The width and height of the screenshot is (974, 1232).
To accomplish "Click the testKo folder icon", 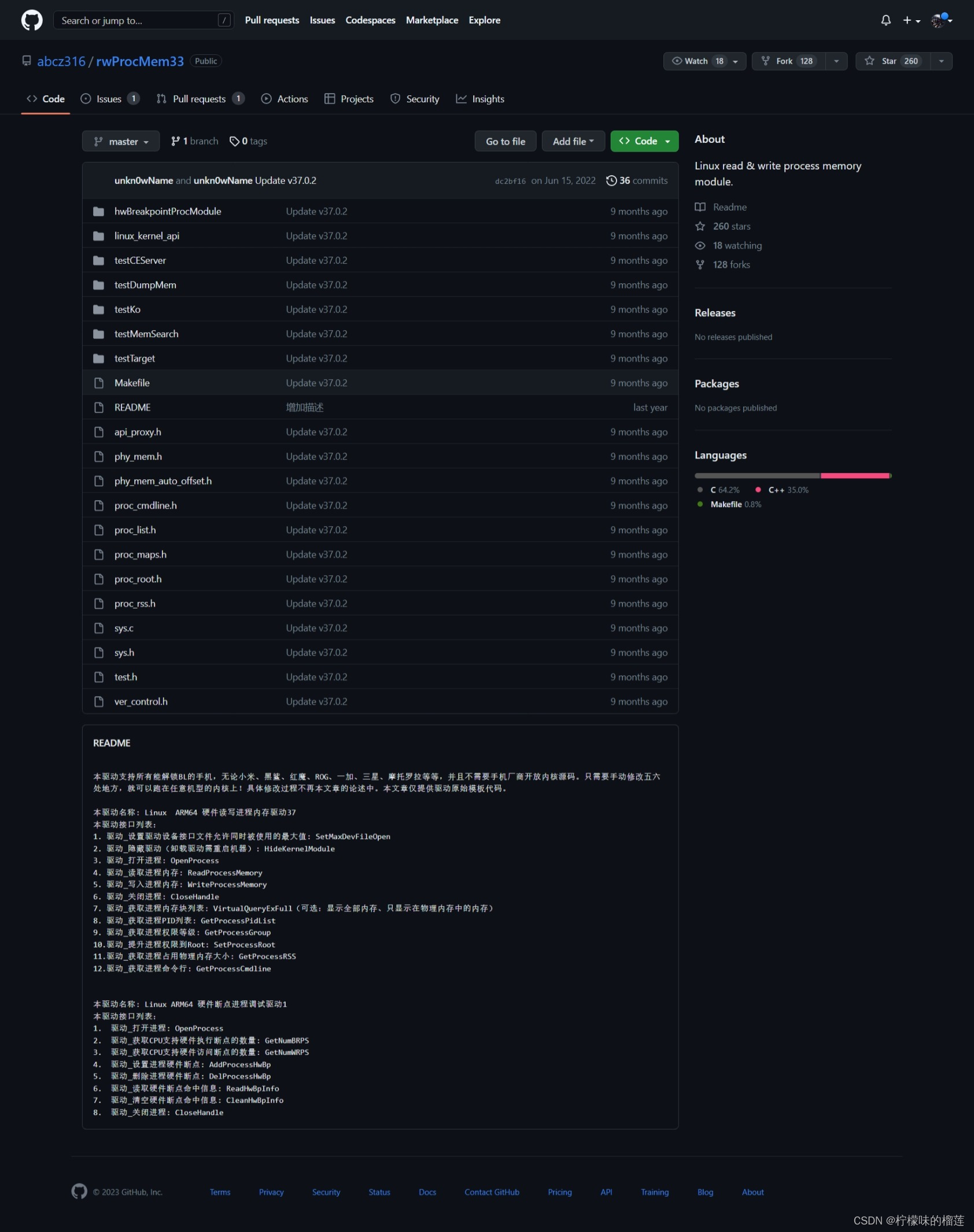I will coord(99,309).
